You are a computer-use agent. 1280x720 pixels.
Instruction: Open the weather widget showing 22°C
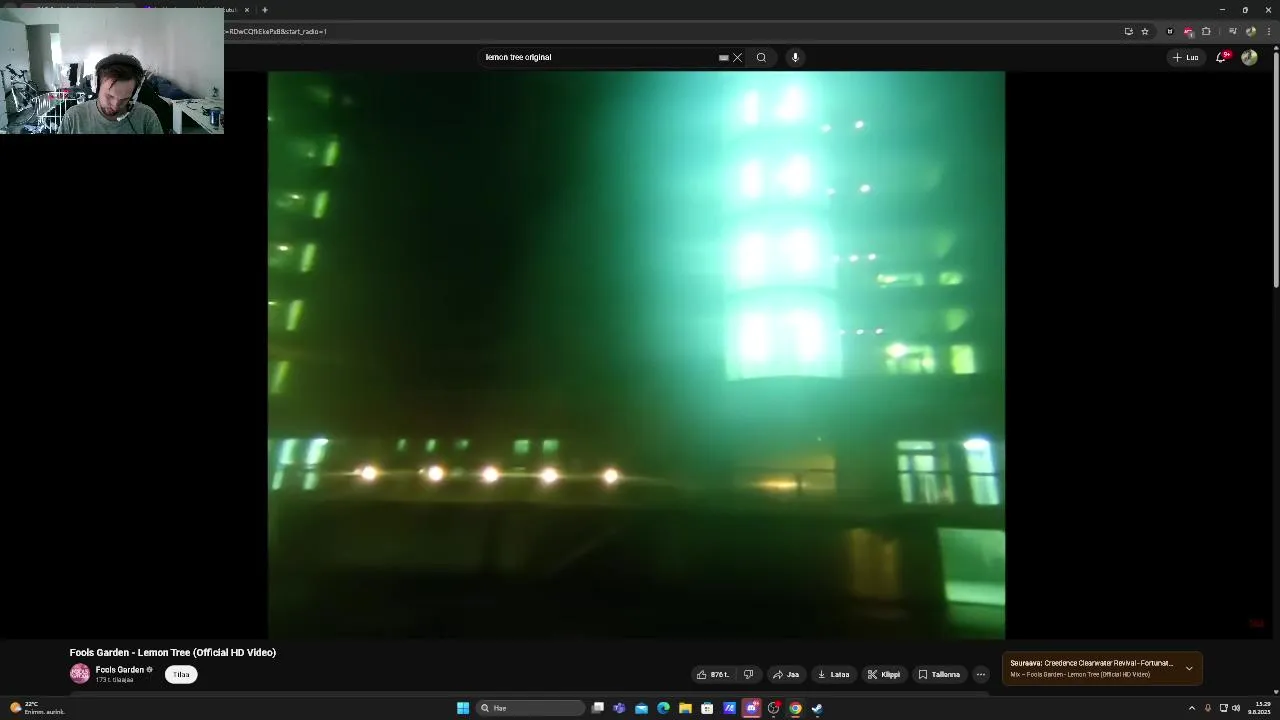tap(38, 708)
